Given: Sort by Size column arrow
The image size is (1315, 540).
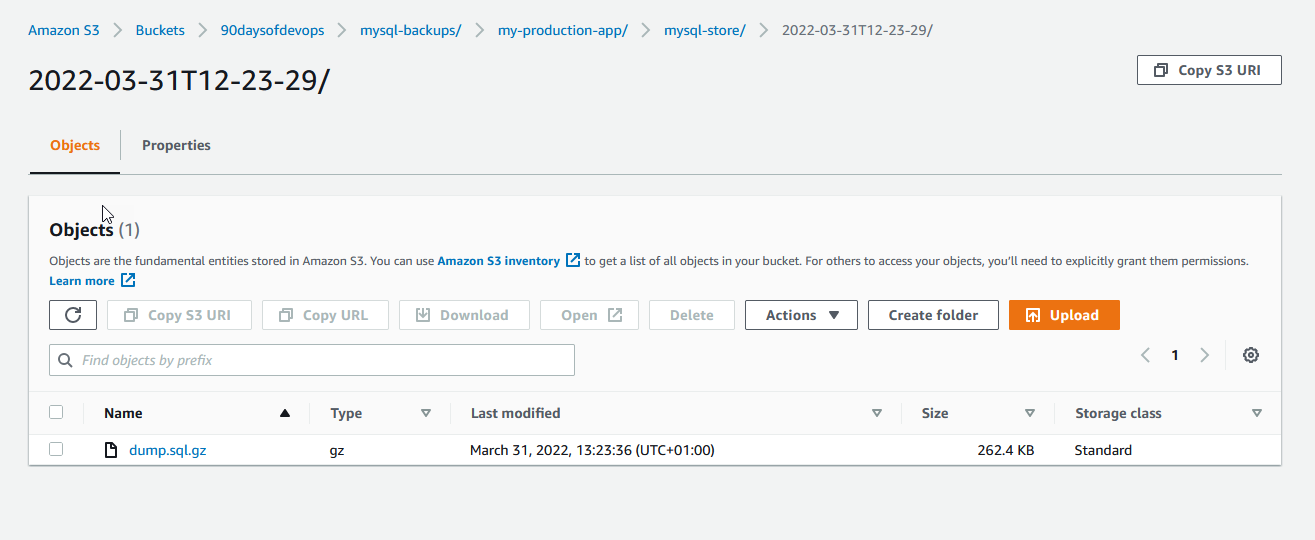Looking at the screenshot, I should point(1029,413).
